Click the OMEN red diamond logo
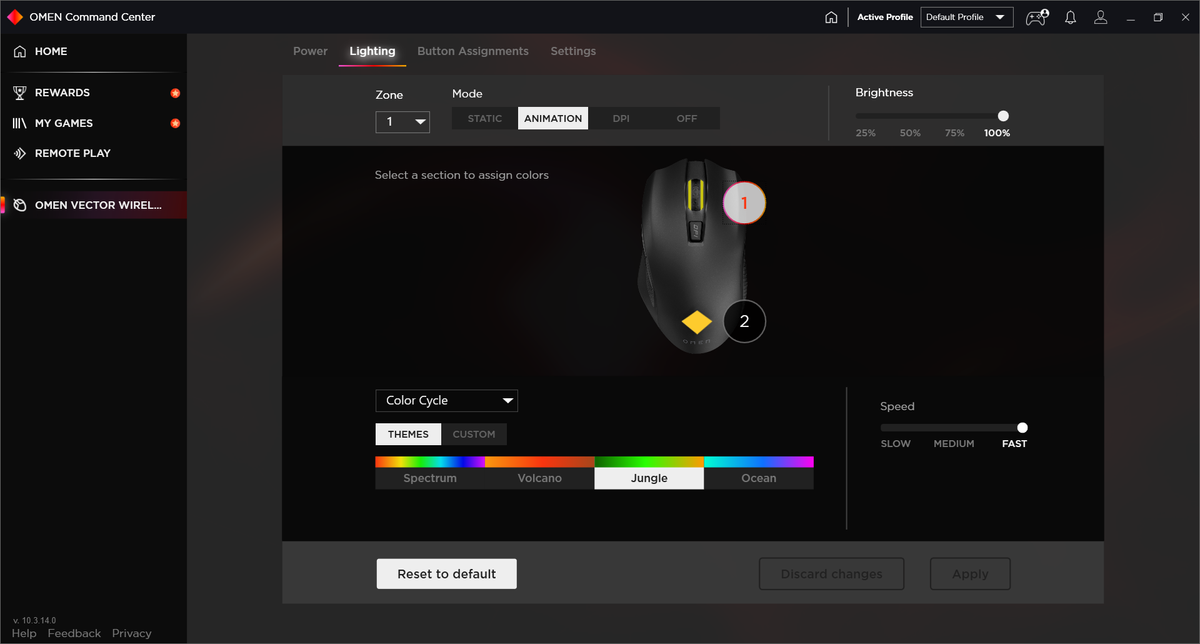Image resolution: width=1200 pixels, height=644 pixels. pos(14,17)
